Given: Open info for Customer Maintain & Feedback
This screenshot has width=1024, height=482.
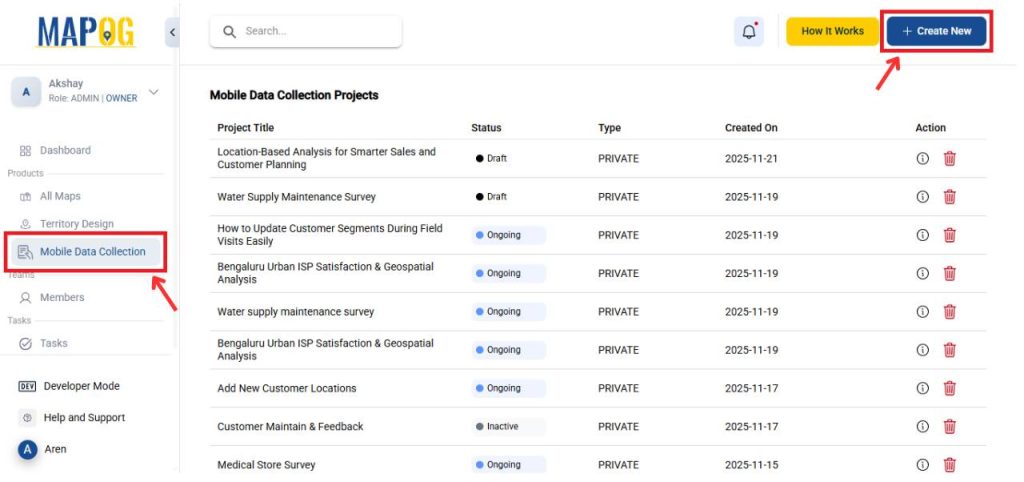Looking at the screenshot, I should 922,427.
